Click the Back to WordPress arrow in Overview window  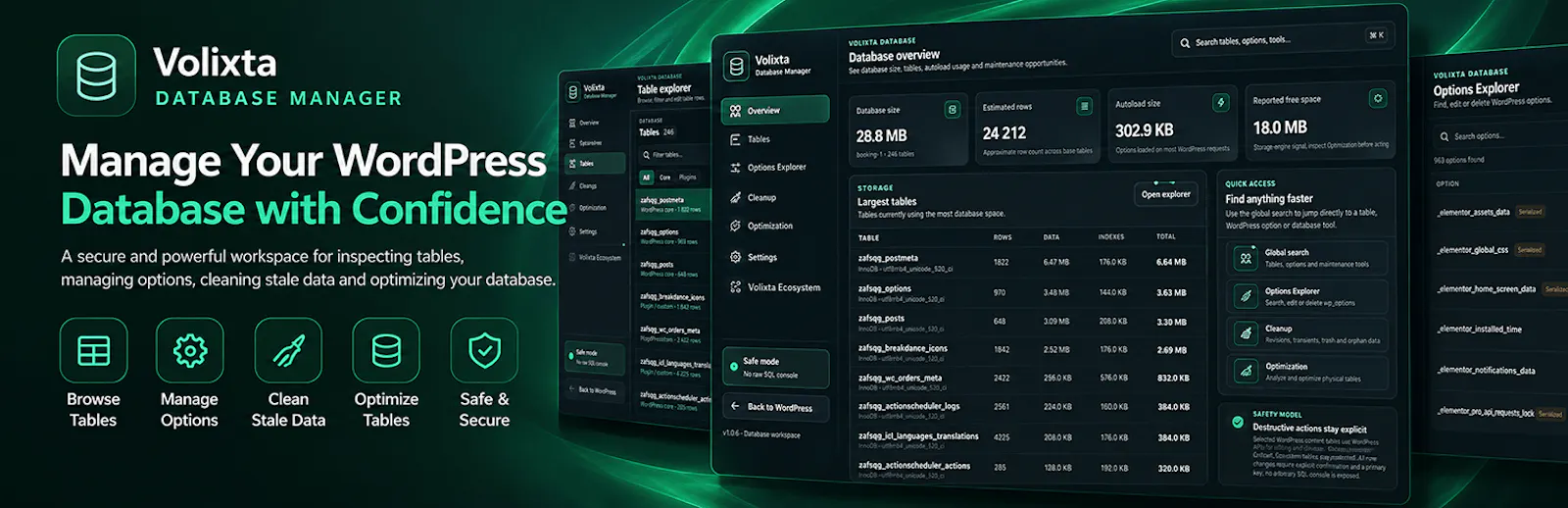[x=735, y=405]
